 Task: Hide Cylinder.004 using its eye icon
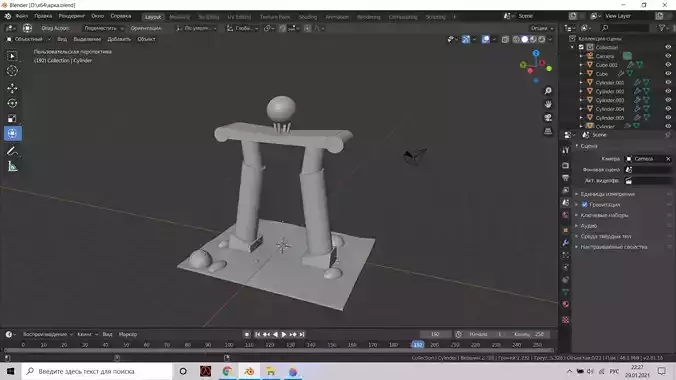tap(668, 109)
